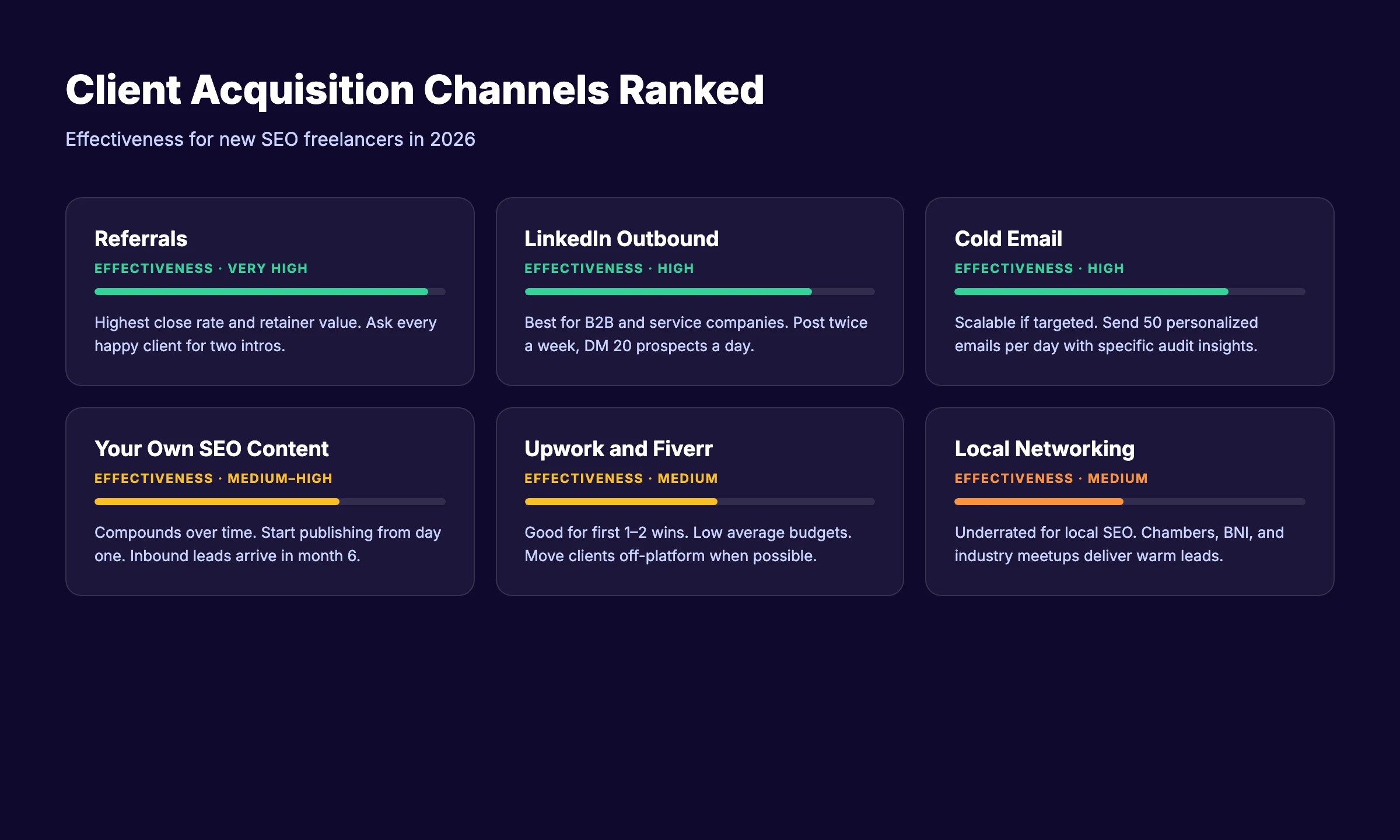The width and height of the screenshot is (1400, 840).
Task: Select the subtitle about SEO freelancers in 2026
Action: click(x=270, y=139)
